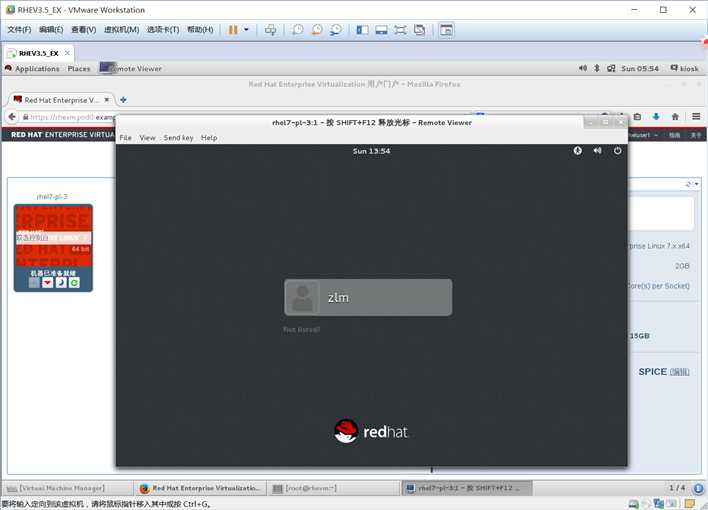Open Send key menu in Remote Viewer
Screen dimensions: 708x510
(x=178, y=137)
